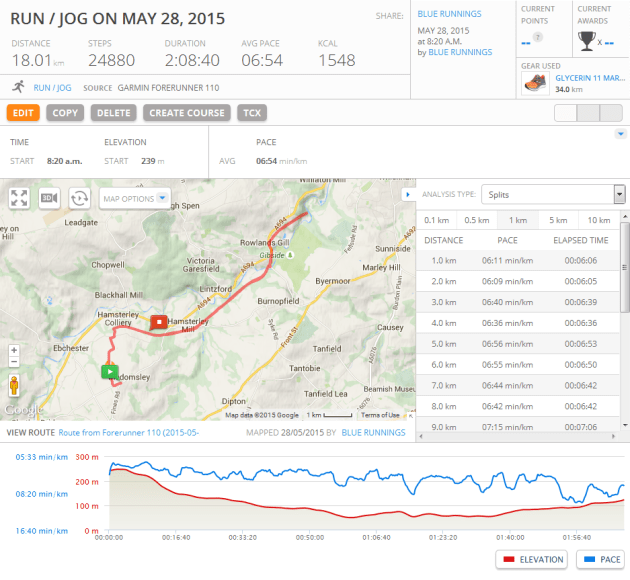Viewport: 630px width, 580px height.
Task: Open the 3D video view icon
Action: click(49, 198)
